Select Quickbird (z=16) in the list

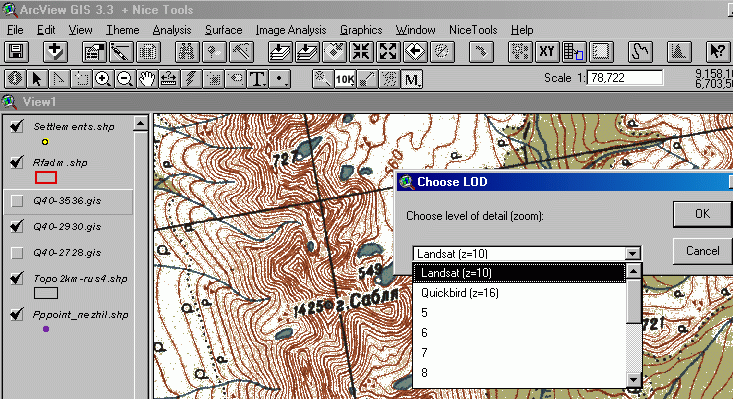pos(519,293)
